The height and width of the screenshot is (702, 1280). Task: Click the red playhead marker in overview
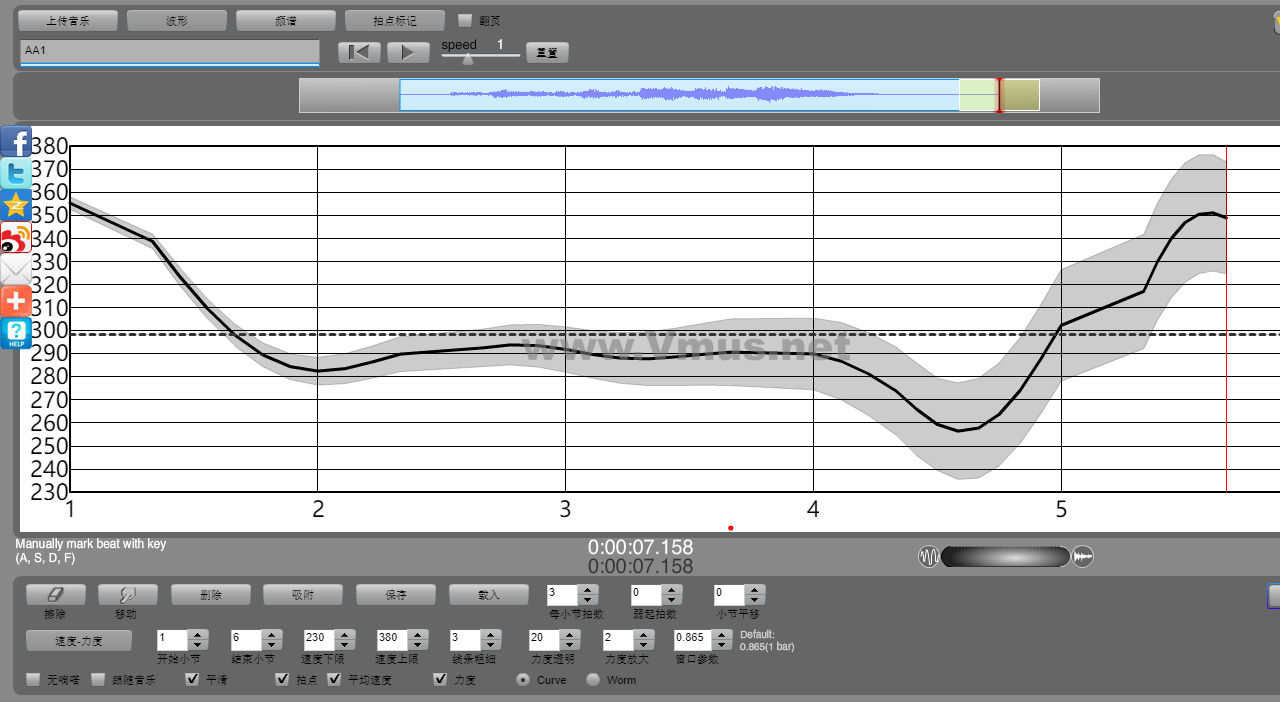tap(998, 95)
